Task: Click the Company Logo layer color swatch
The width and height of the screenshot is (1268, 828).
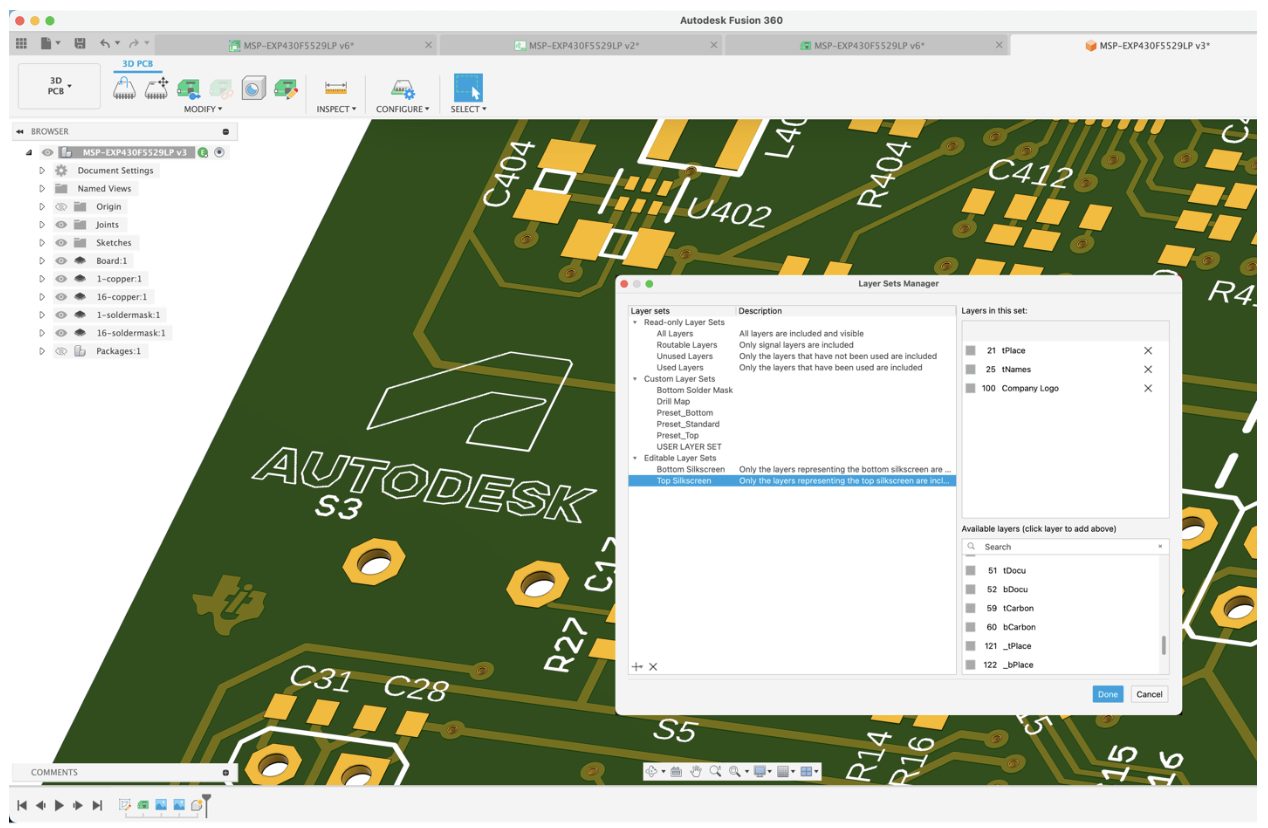Action: tap(970, 388)
